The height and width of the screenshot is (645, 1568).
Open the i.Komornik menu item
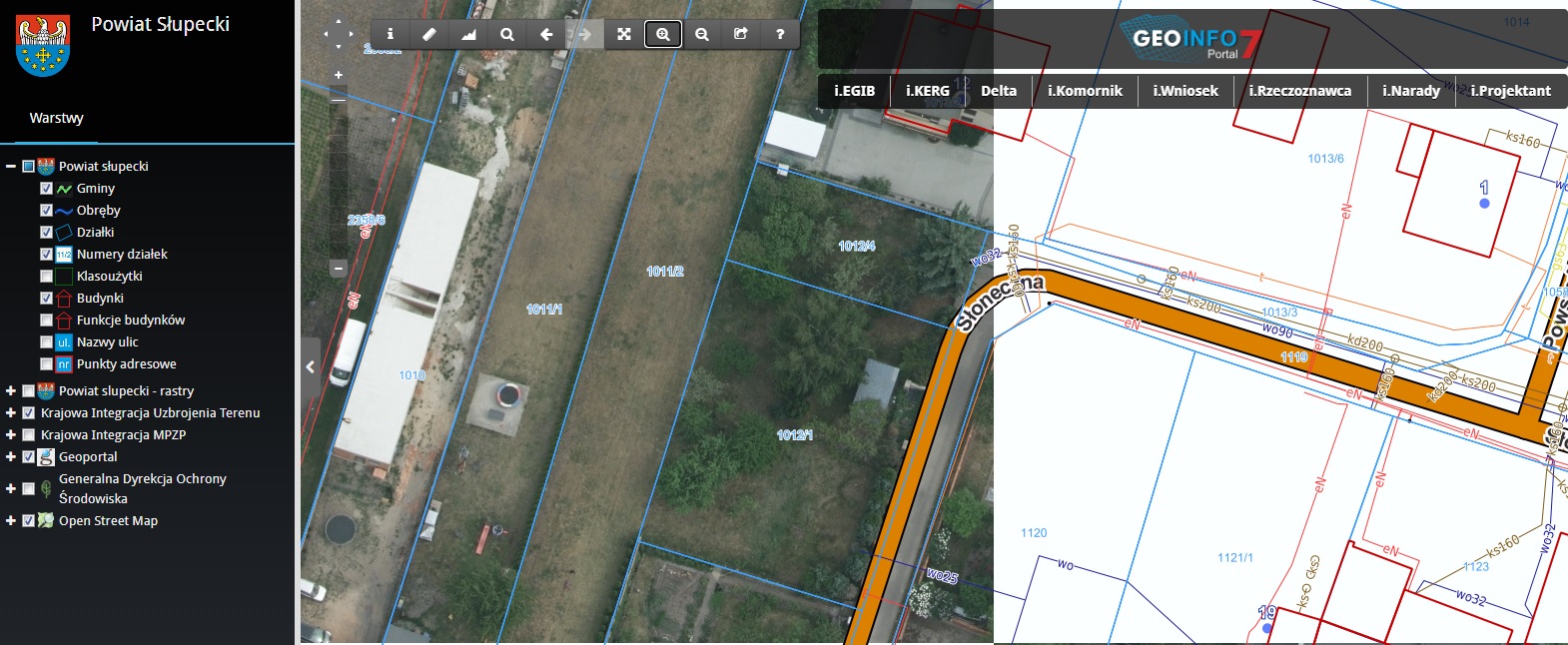pos(1085,91)
